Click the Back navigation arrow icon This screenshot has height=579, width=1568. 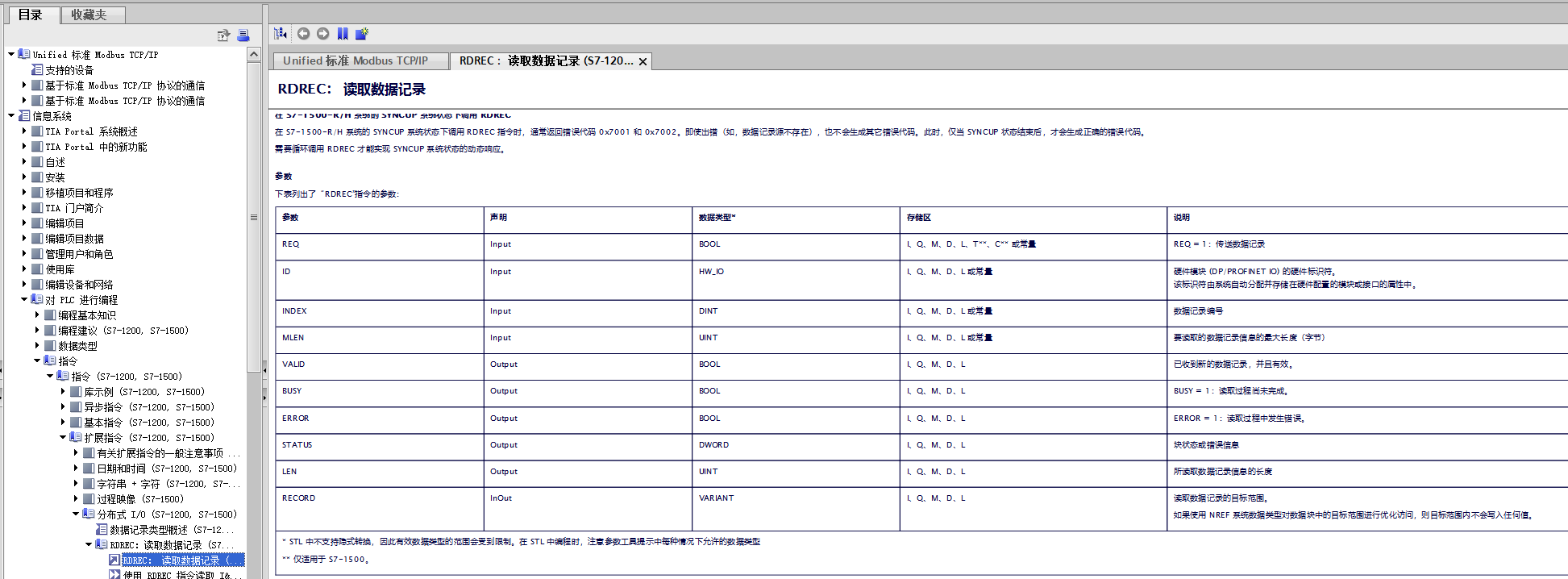pos(303,33)
